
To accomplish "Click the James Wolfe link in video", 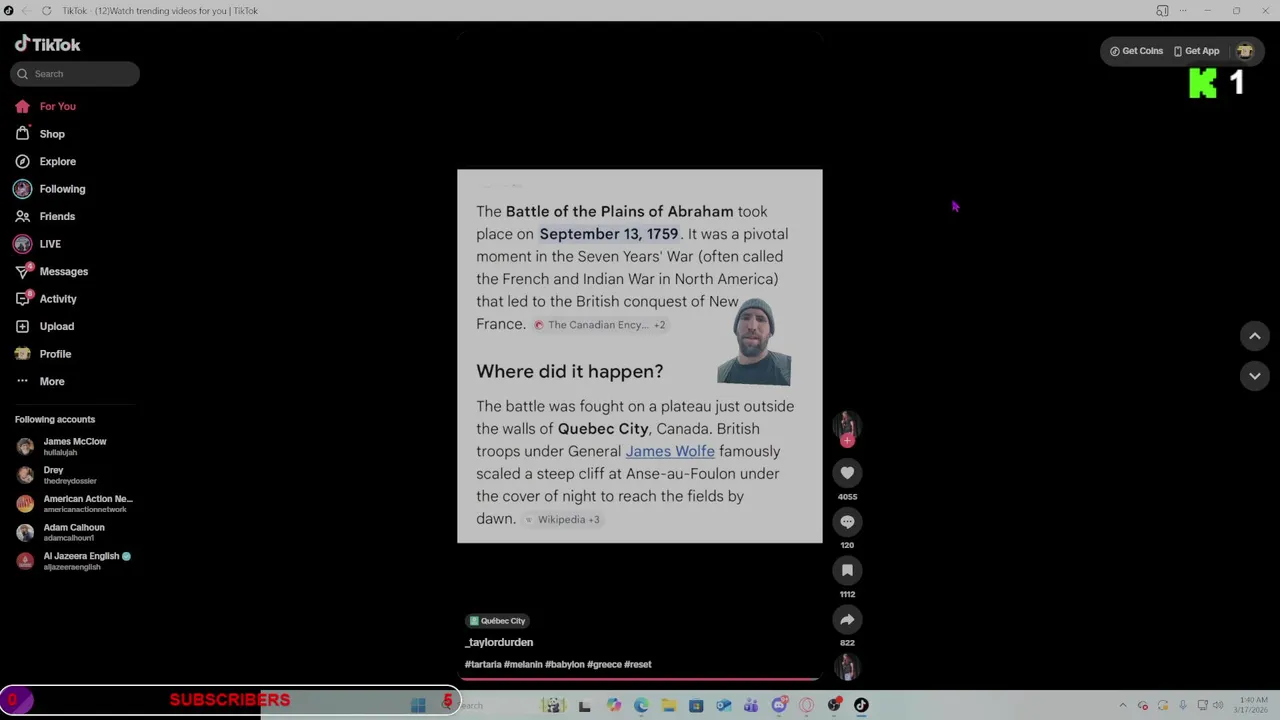I will (670, 451).
